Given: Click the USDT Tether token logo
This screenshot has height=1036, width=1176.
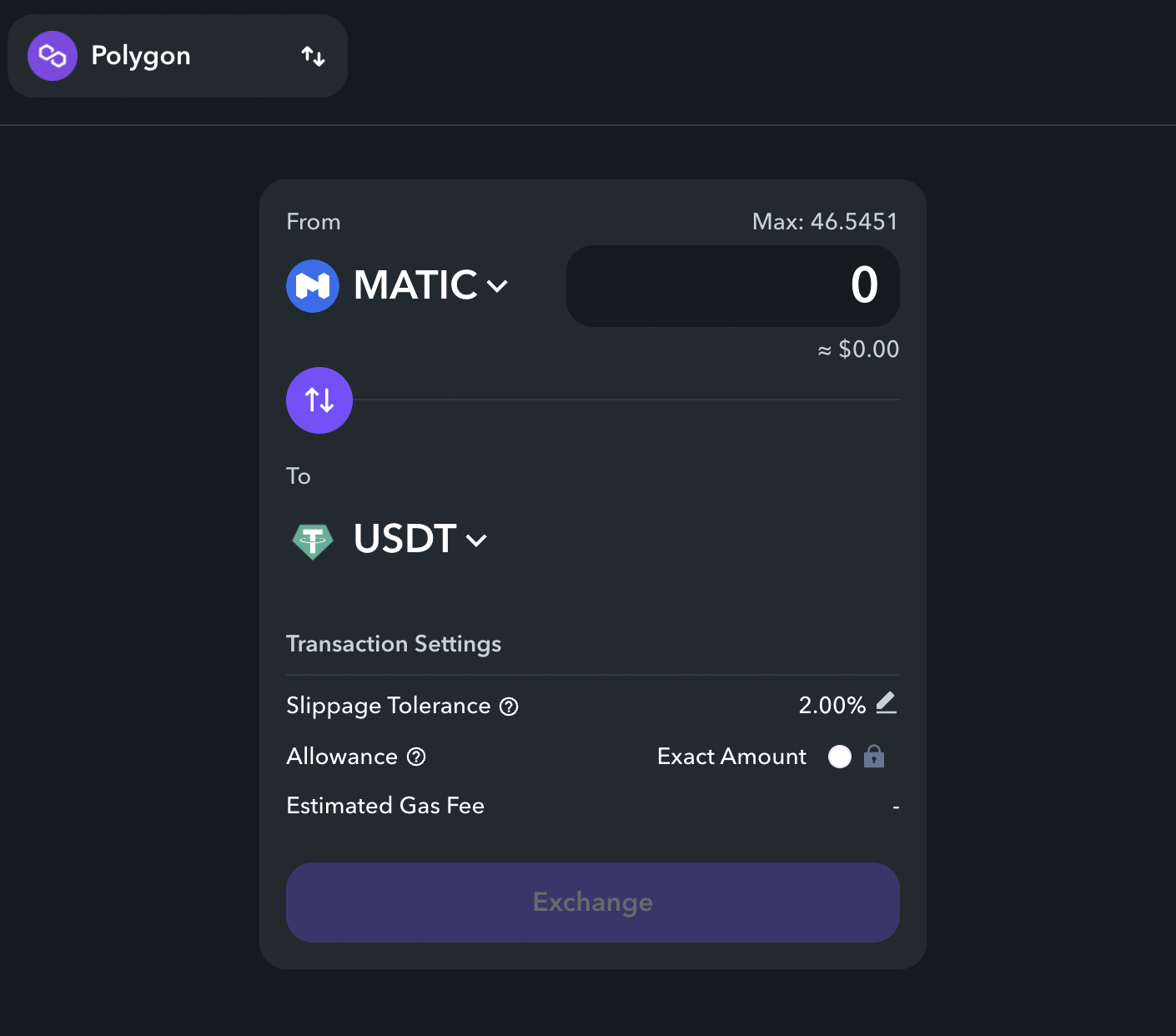Looking at the screenshot, I should 313,541.
